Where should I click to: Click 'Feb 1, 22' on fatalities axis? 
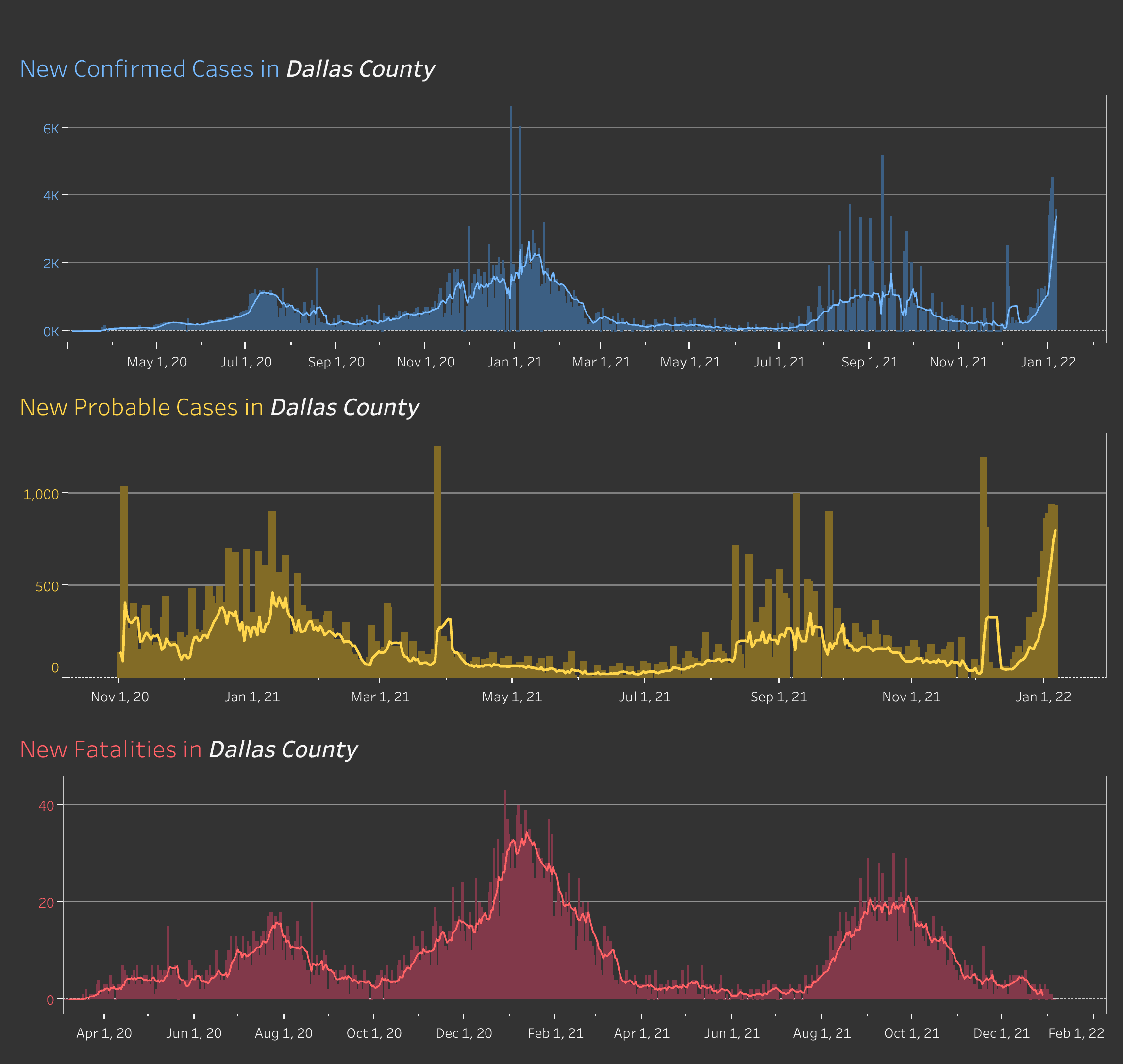pyautogui.click(x=1076, y=1033)
